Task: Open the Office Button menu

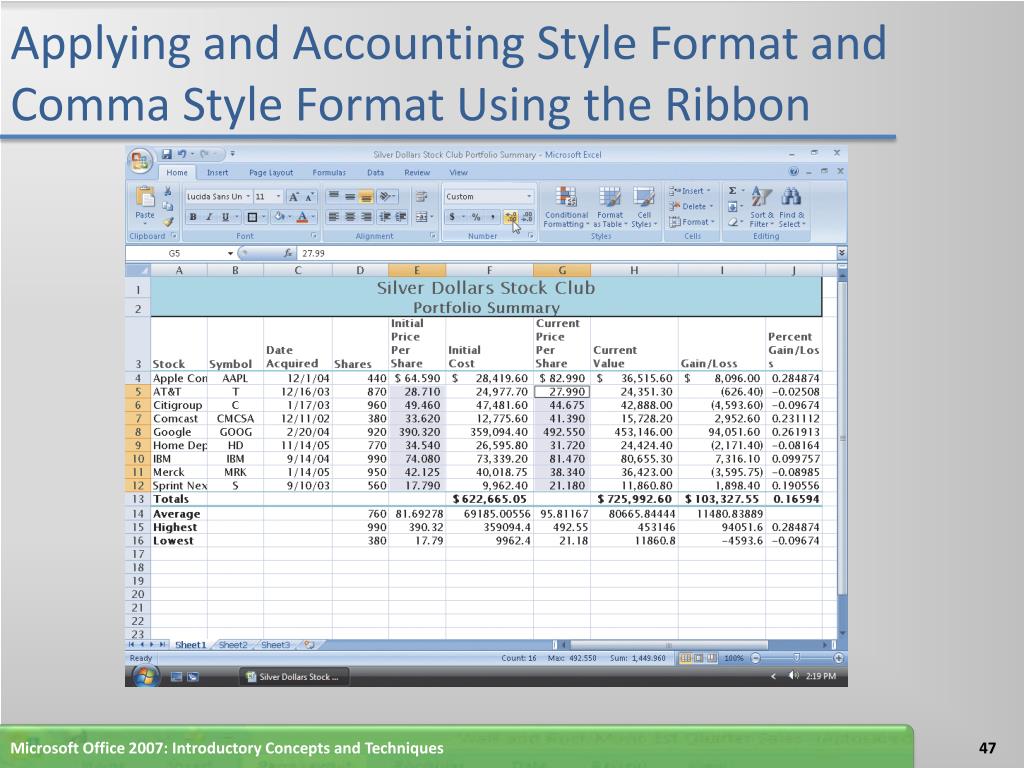Action: pos(140,160)
